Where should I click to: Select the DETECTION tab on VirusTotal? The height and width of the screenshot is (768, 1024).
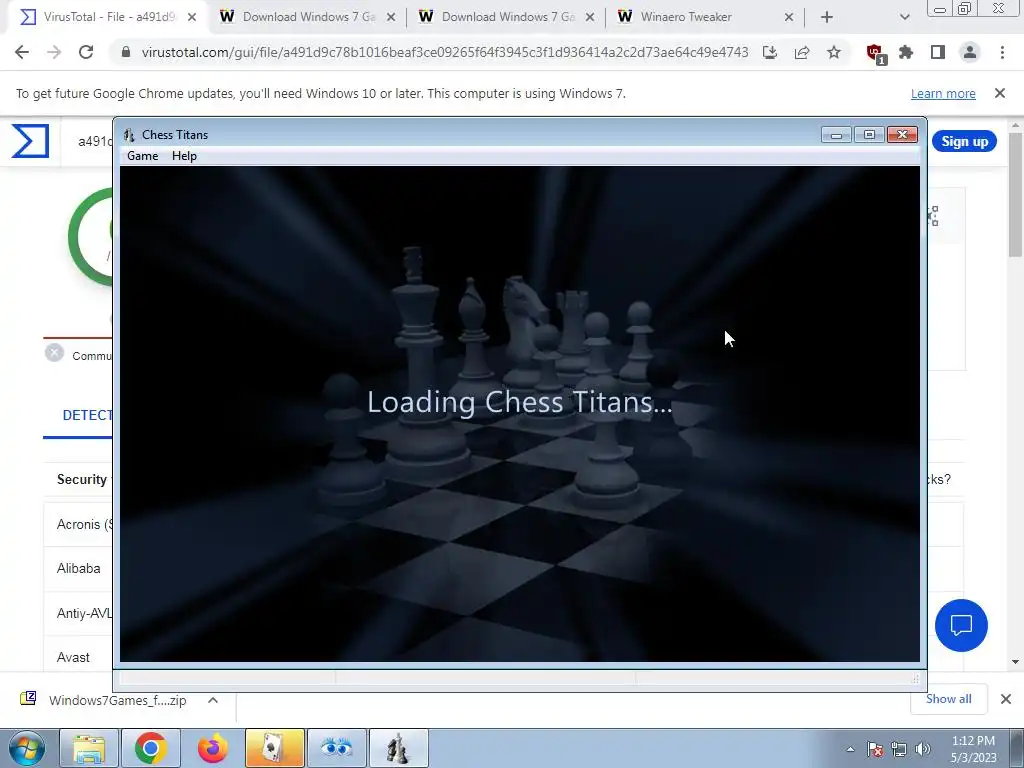coord(87,415)
